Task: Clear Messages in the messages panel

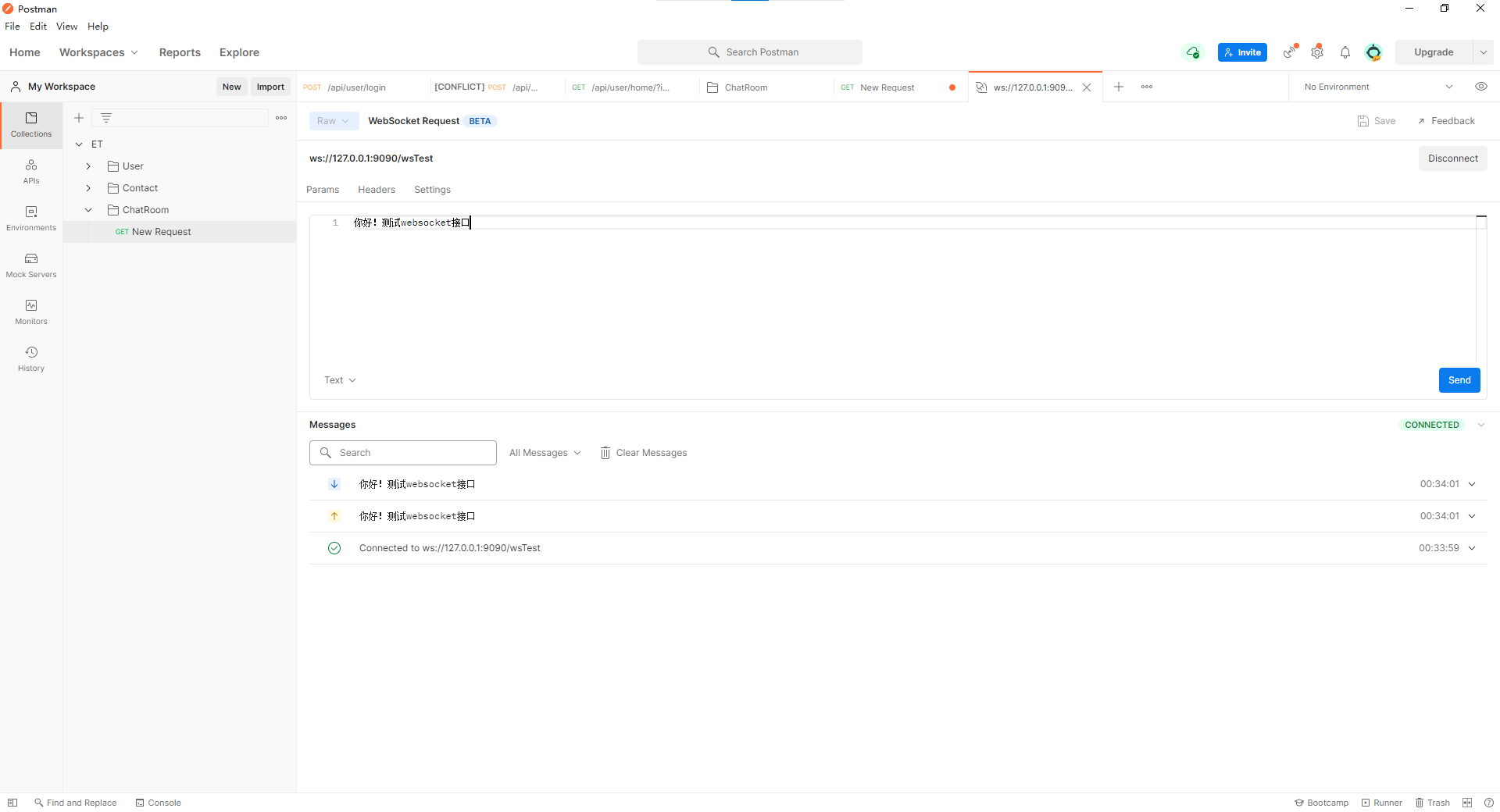Action: click(644, 453)
